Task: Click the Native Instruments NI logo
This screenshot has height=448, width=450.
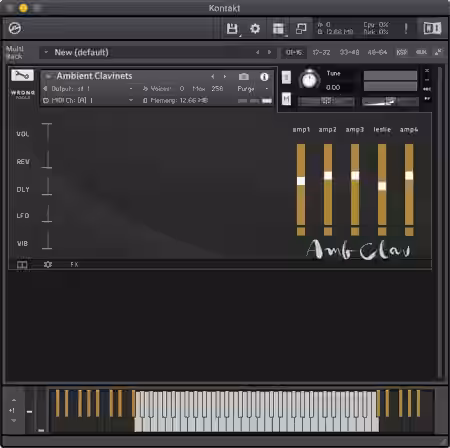Action: point(432,28)
